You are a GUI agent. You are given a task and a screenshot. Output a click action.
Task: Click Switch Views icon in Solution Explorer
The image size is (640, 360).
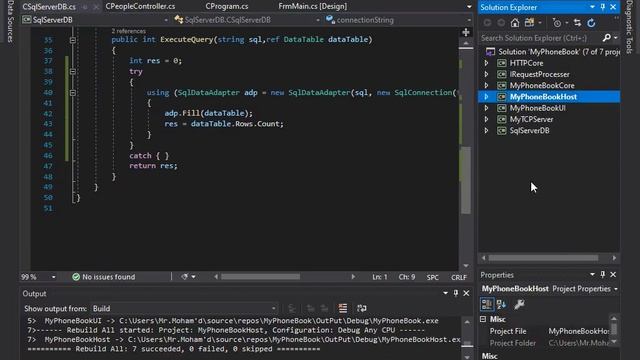point(529,23)
